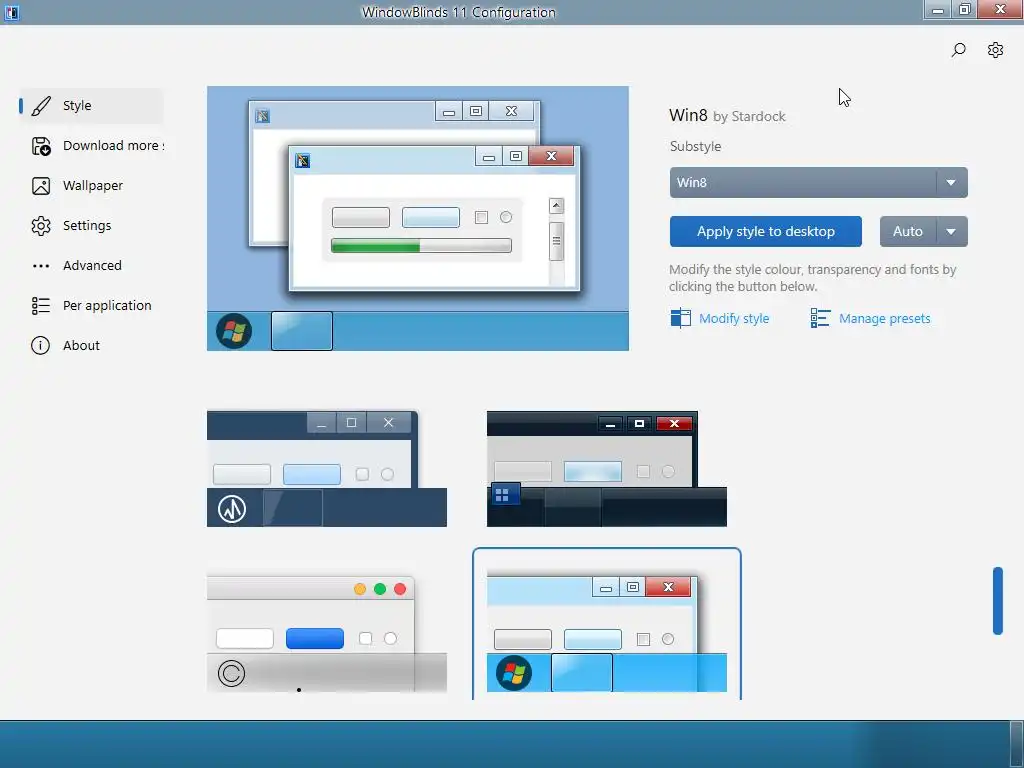The width and height of the screenshot is (1024, 768).
Task: Open the settings gear at top right
Action: click(x=995, y=50)
